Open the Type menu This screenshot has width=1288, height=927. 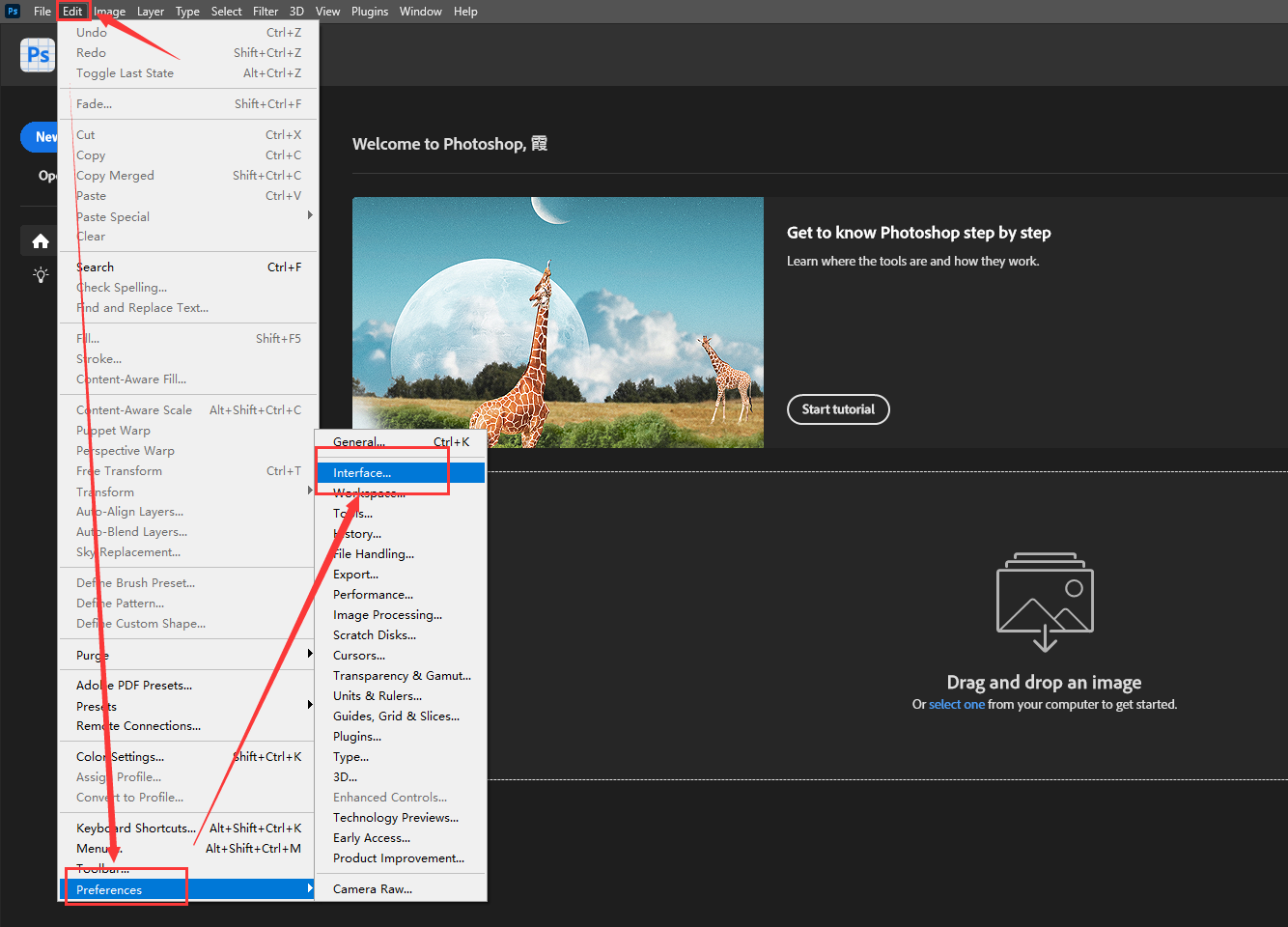coord(187,12)
